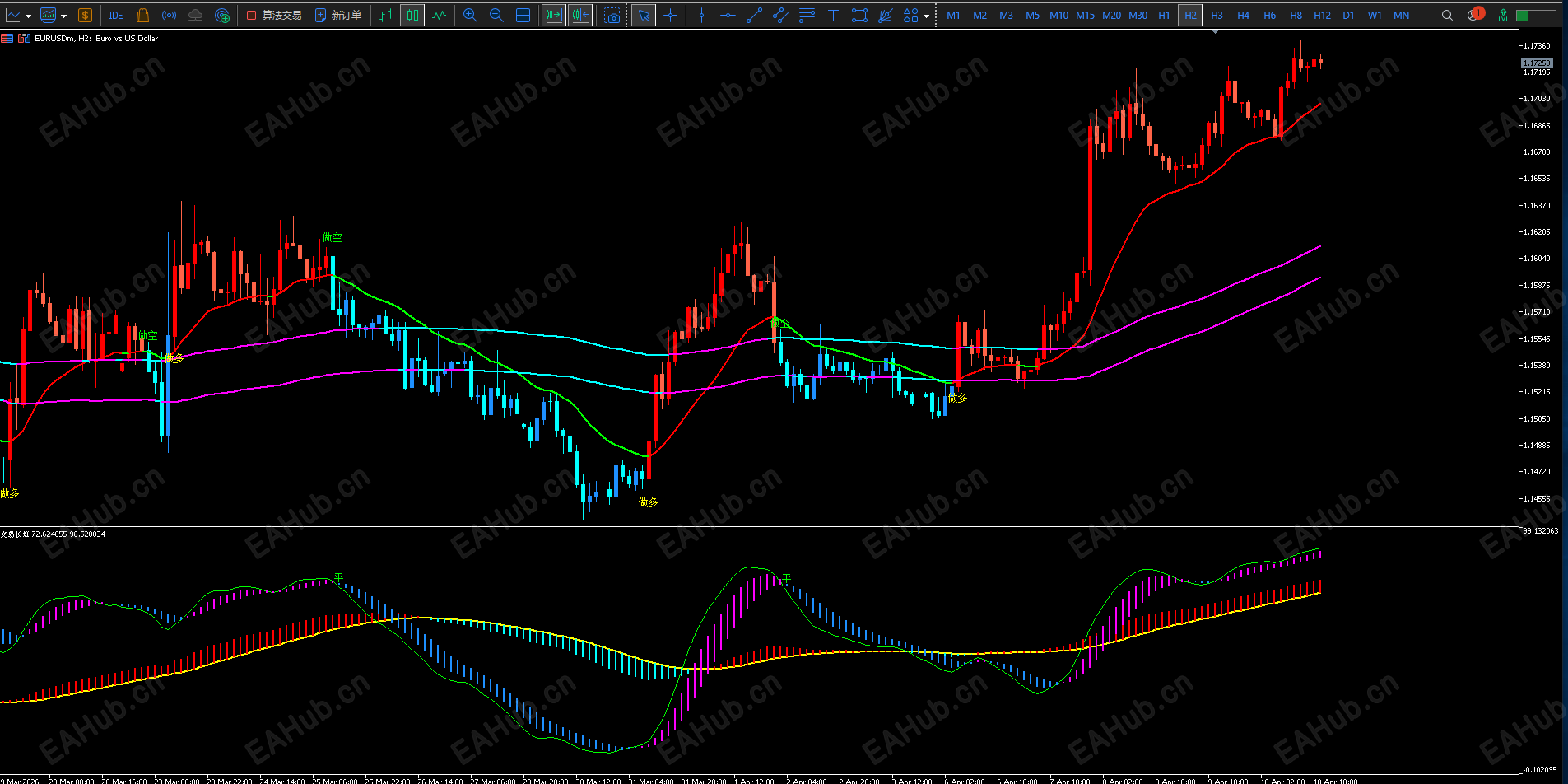Click the radar icon with green plus
This screenshot has height=784, width=1568.
[222, 15]
